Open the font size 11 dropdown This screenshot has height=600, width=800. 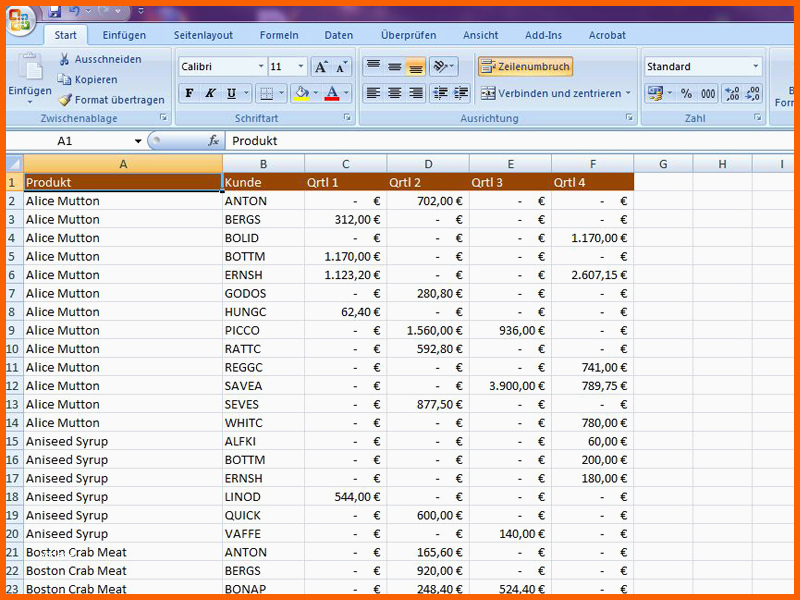point(301,66)
